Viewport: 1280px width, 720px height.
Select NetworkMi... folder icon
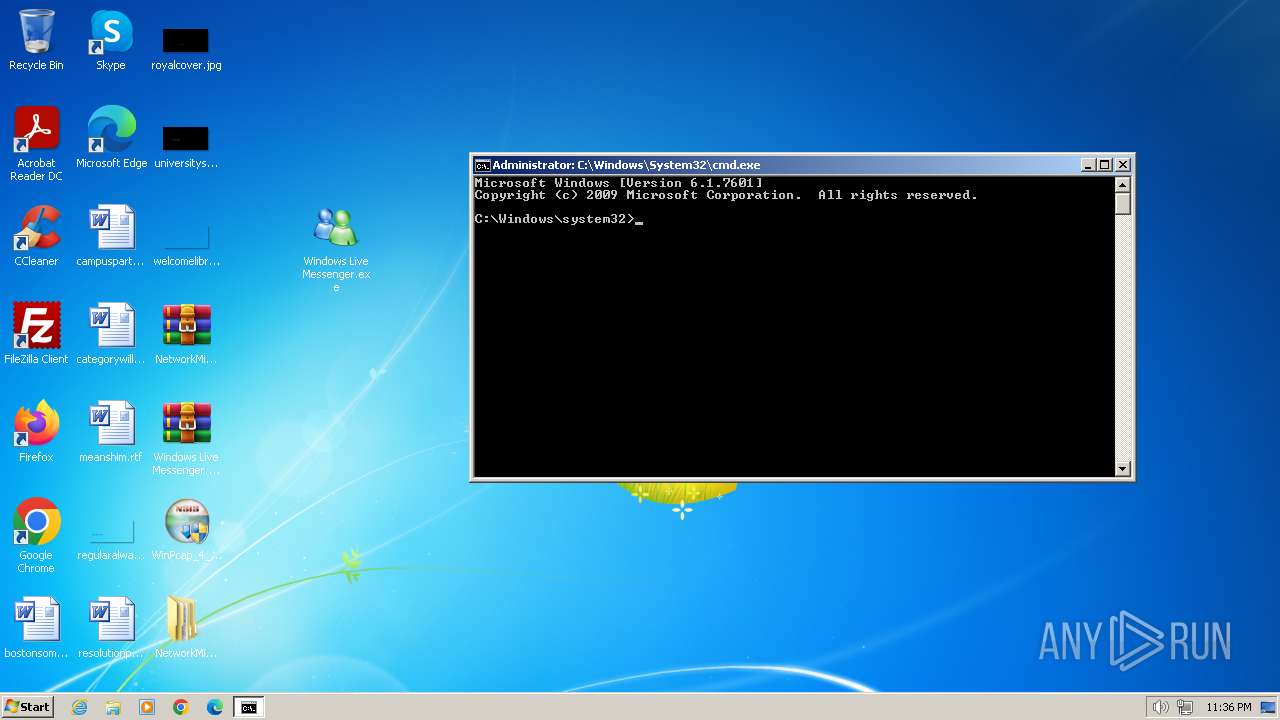(x=186, y=628)
